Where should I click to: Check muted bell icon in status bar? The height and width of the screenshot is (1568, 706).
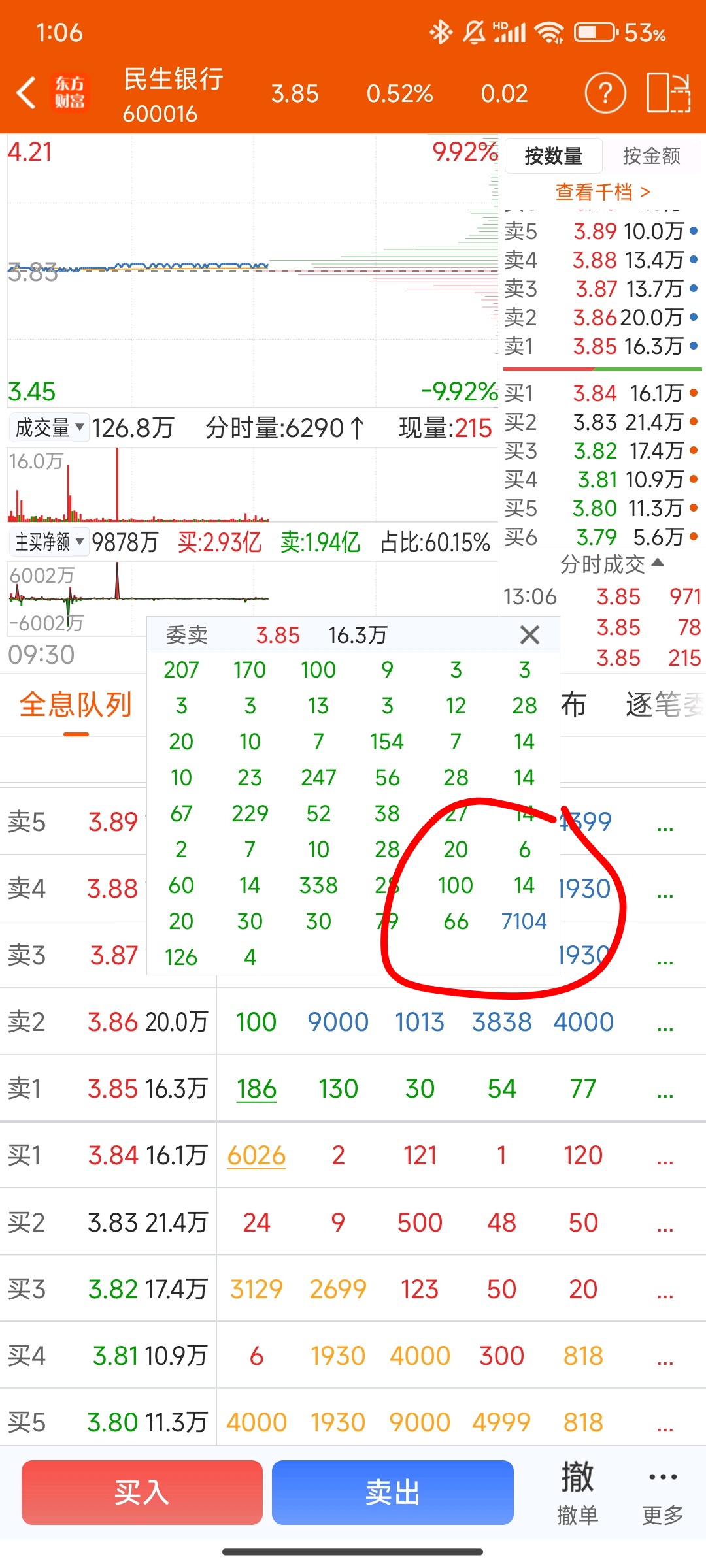473,32
